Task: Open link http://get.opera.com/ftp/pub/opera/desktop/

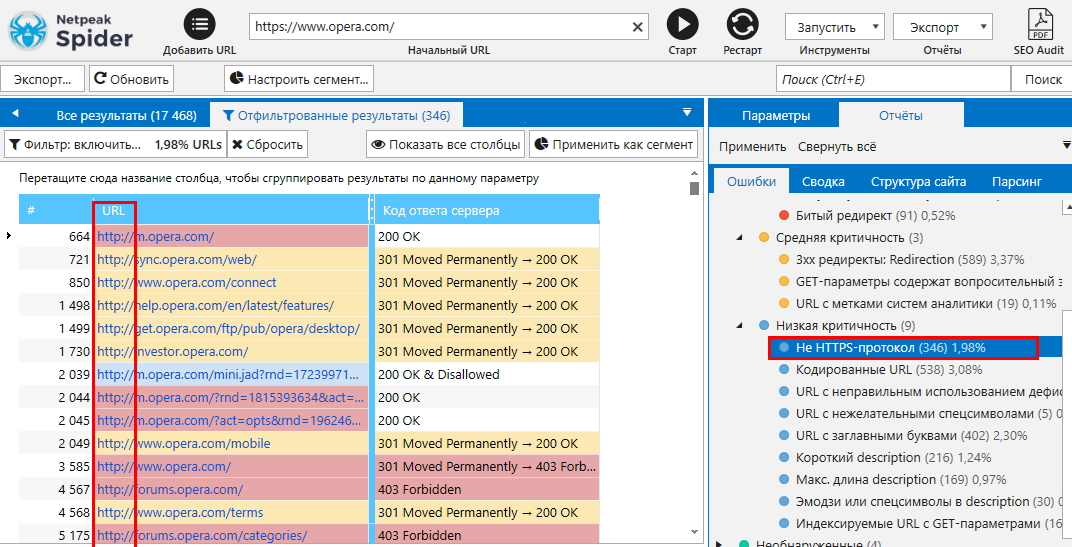Action: click(x=228, y=329)
